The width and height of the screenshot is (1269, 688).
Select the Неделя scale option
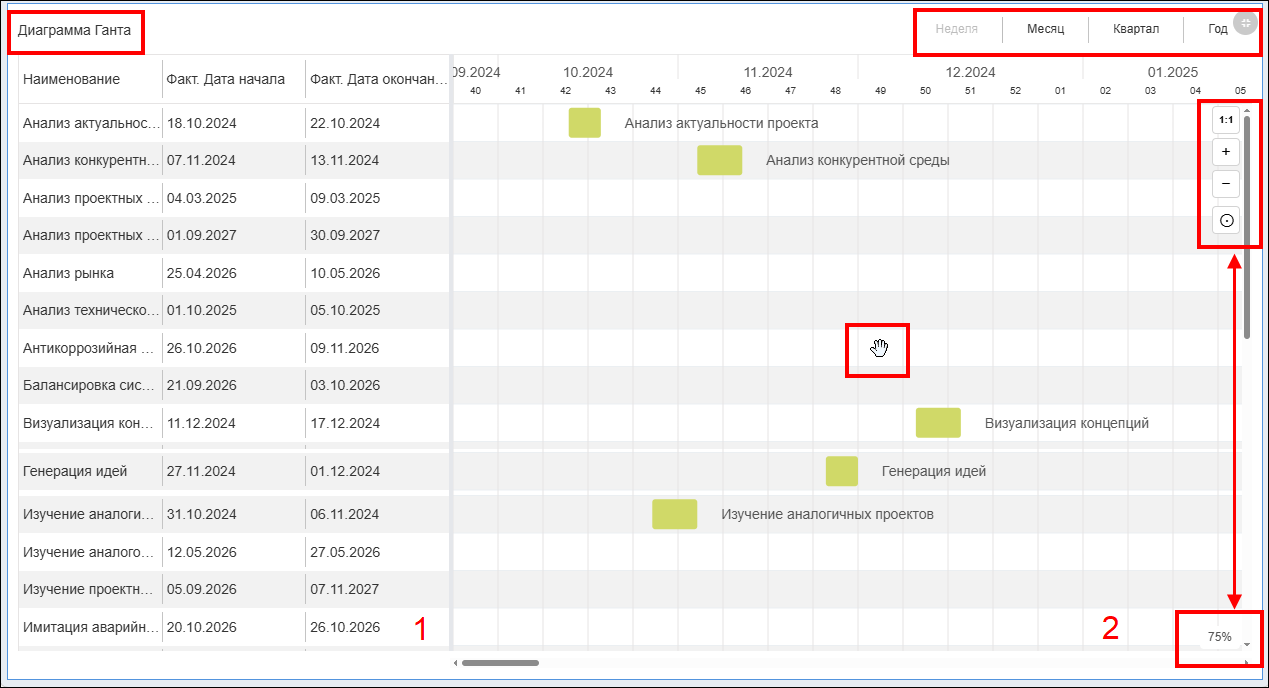tap(957, 29)
